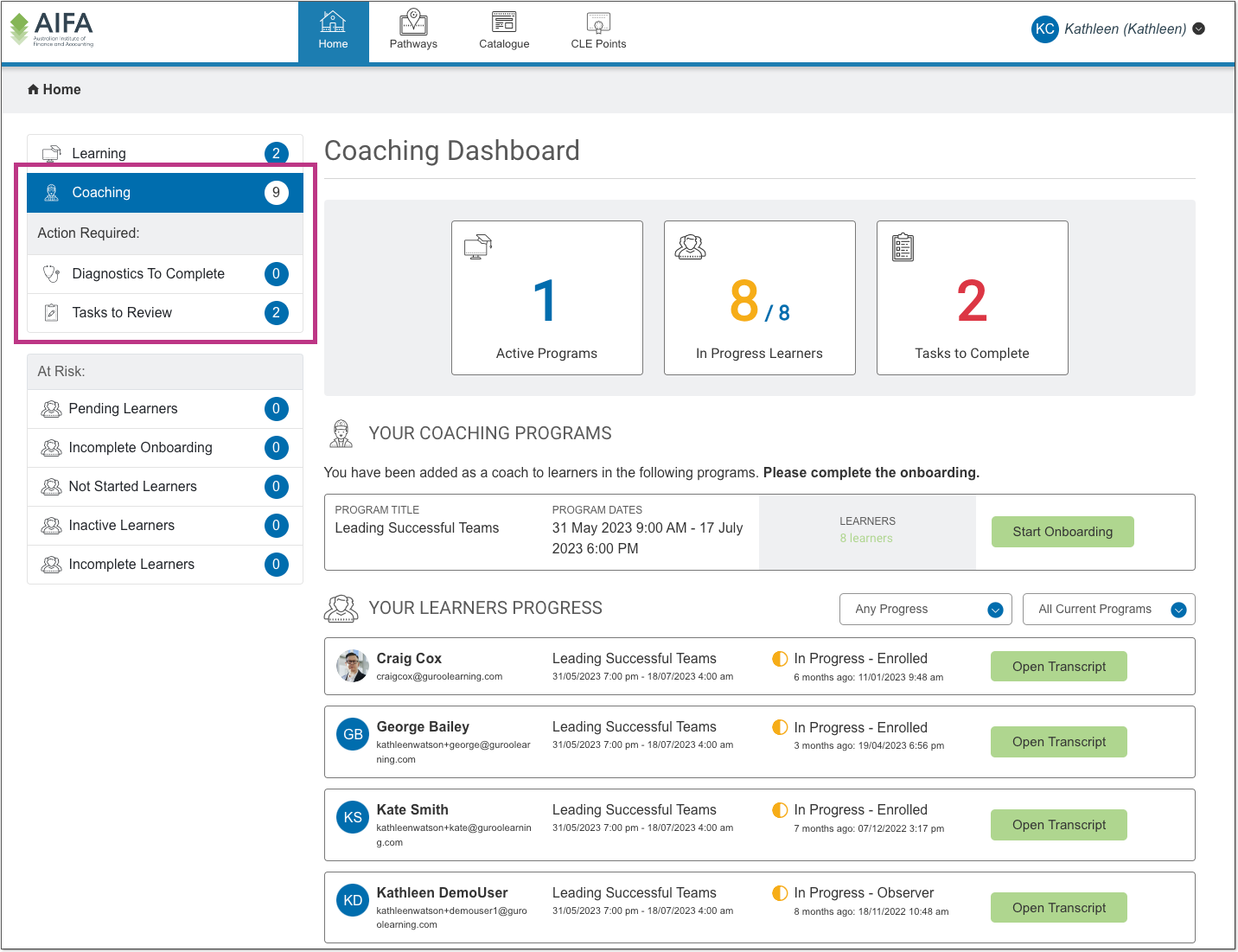
Task: Click the In Progress Learners card
Action: [759, 297]
